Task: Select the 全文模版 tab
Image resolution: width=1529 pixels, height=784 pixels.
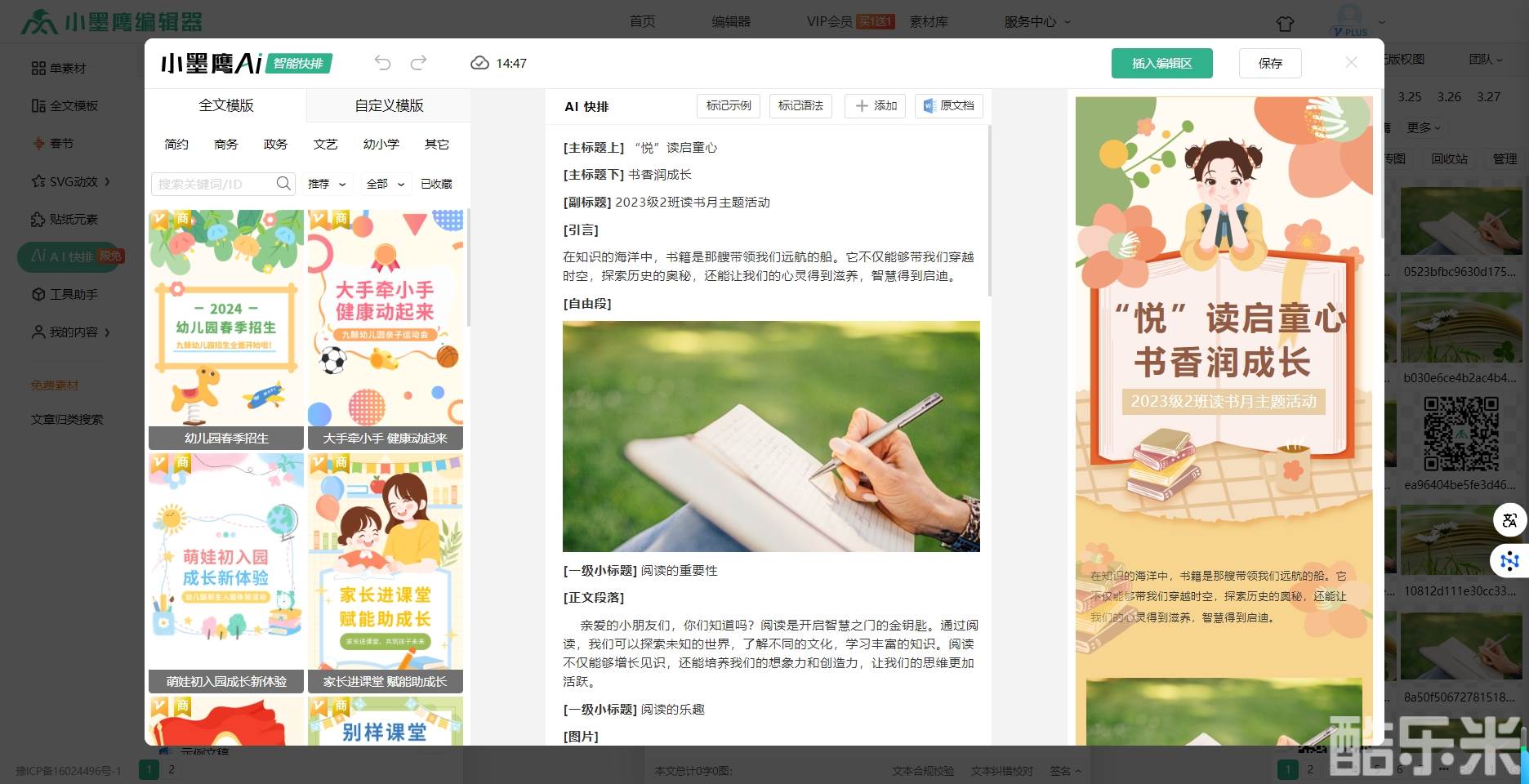Action: pos(226,105)
